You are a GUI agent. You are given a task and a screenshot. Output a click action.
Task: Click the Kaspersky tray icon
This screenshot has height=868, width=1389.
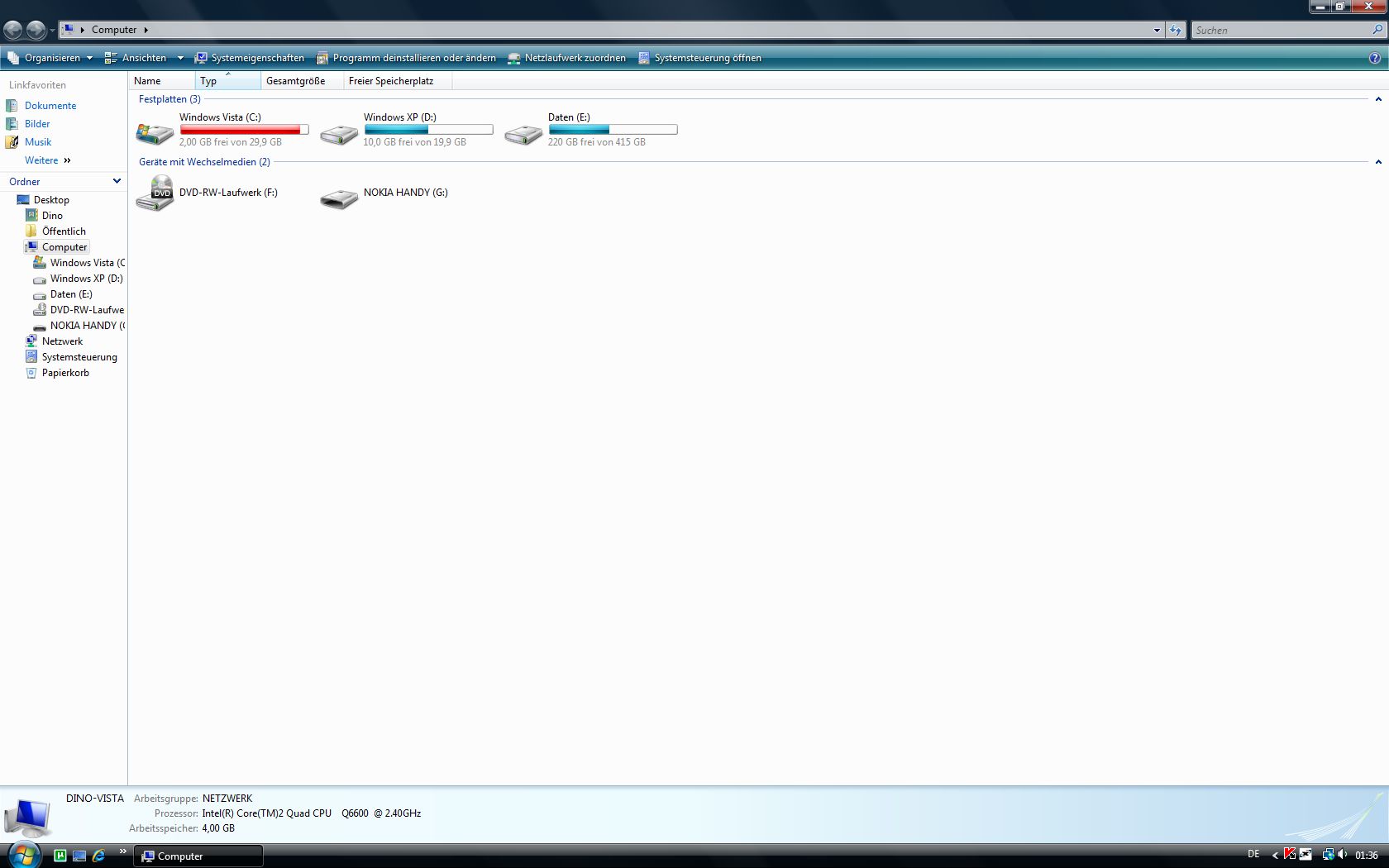pyautogui.click(x=1290, y=855)
